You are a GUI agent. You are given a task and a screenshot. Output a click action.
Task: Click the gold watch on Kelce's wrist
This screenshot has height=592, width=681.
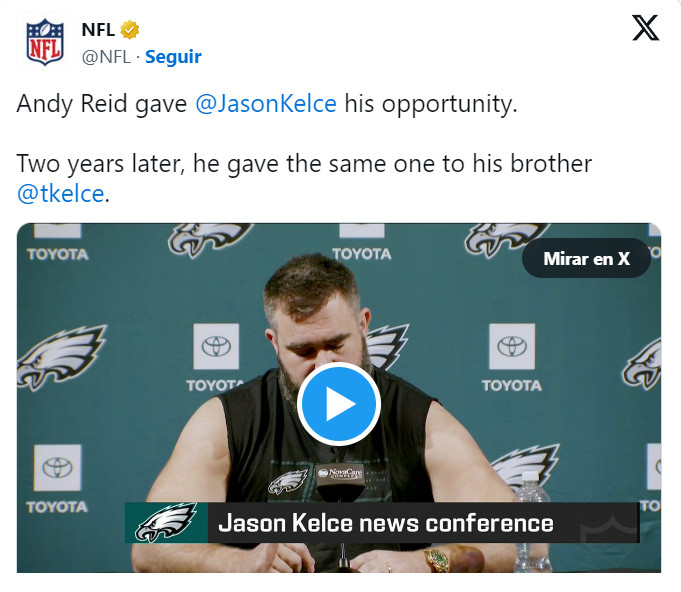pos(437,559)
